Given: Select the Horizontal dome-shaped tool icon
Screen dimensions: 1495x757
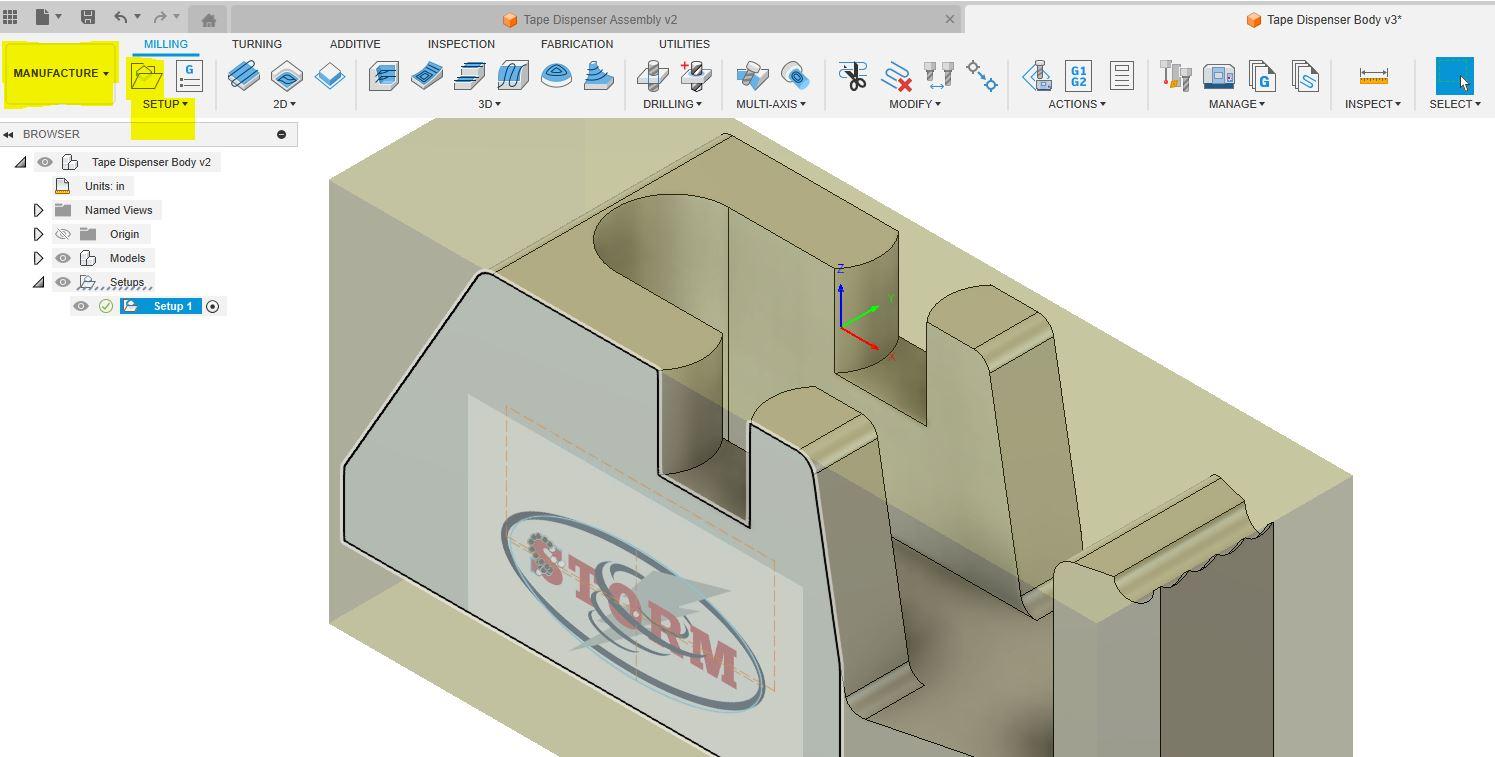Looking at the screenshot, I should click(556, 76).
